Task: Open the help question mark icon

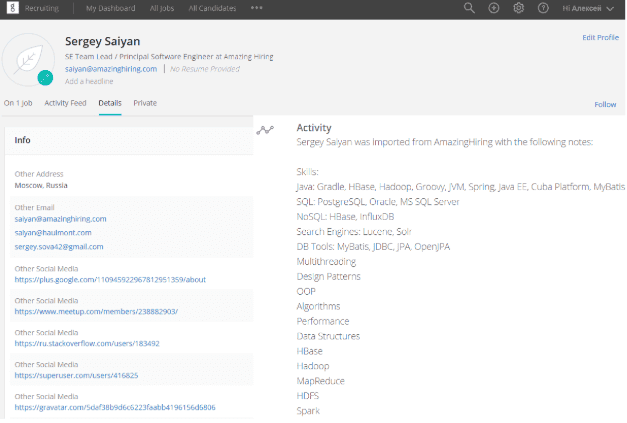Action: (x=543, y=8)
